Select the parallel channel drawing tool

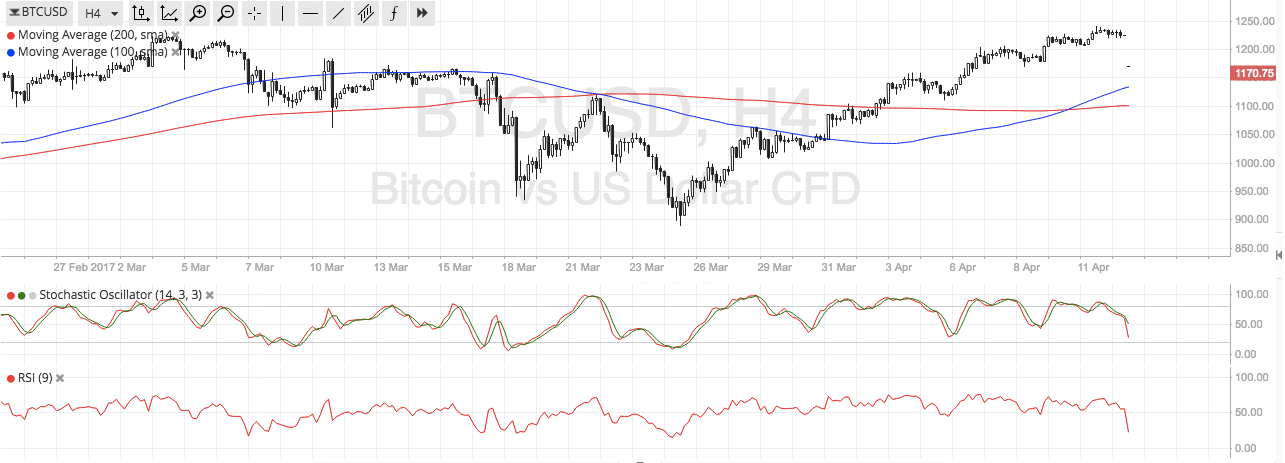click(366, 13)
